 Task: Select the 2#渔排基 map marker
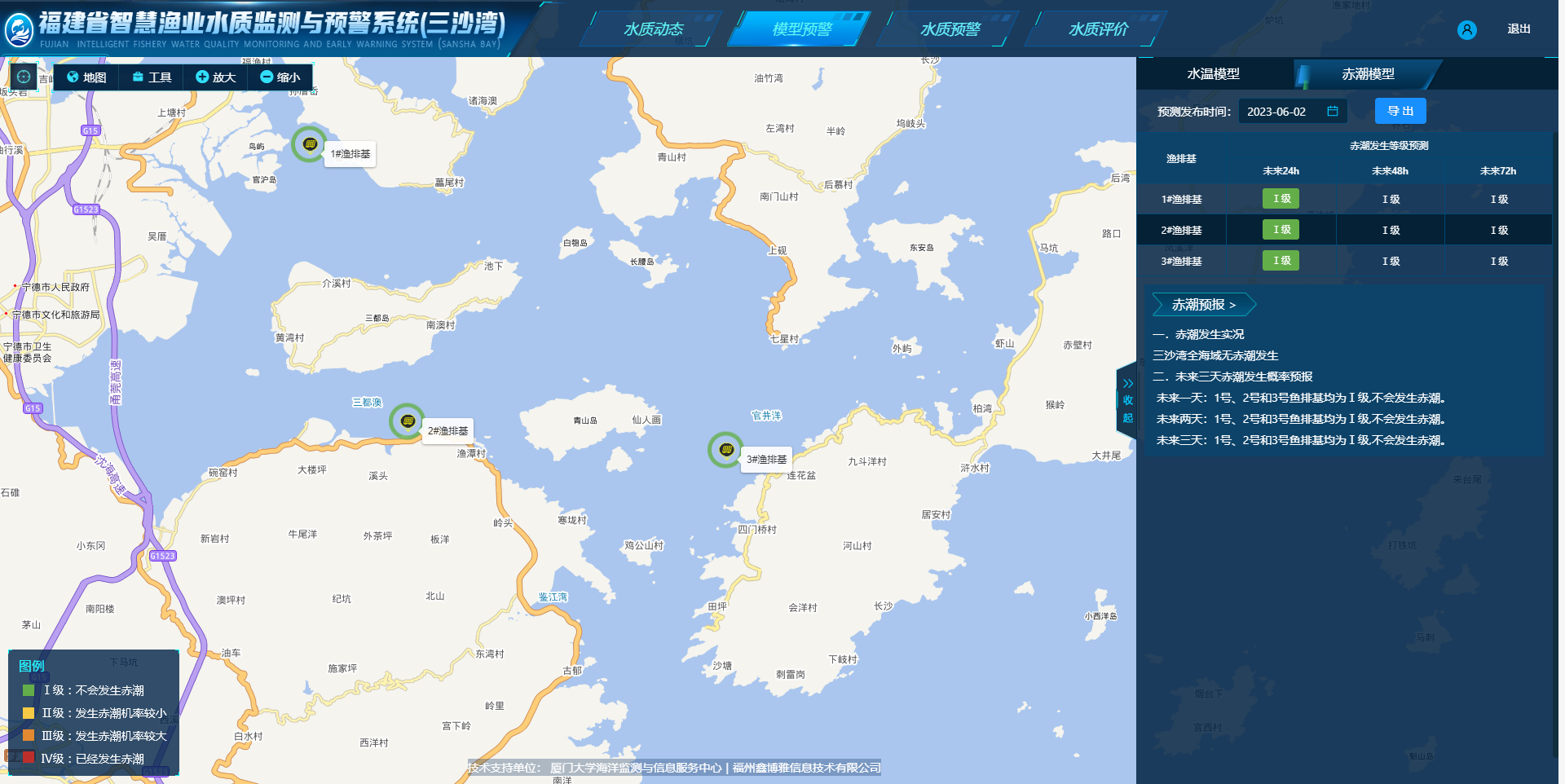(x=408, y=421)
